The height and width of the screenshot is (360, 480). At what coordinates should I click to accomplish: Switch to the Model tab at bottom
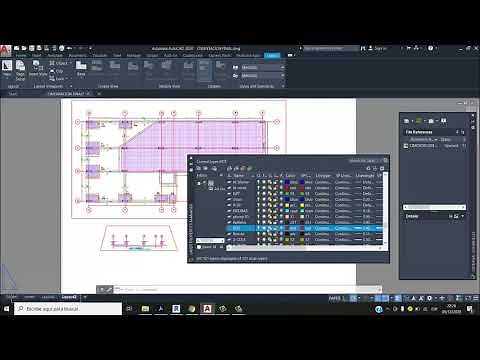pyautogui.click(x=12, y=297)
